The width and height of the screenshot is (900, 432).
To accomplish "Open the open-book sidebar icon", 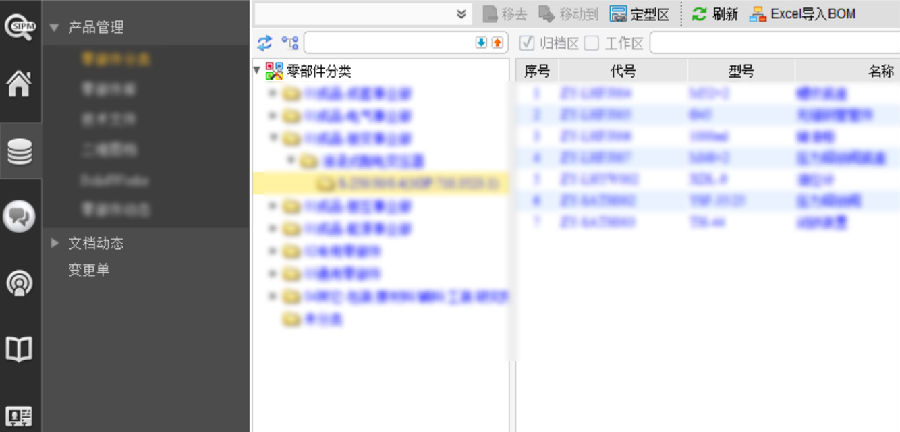I will point(19,349).
